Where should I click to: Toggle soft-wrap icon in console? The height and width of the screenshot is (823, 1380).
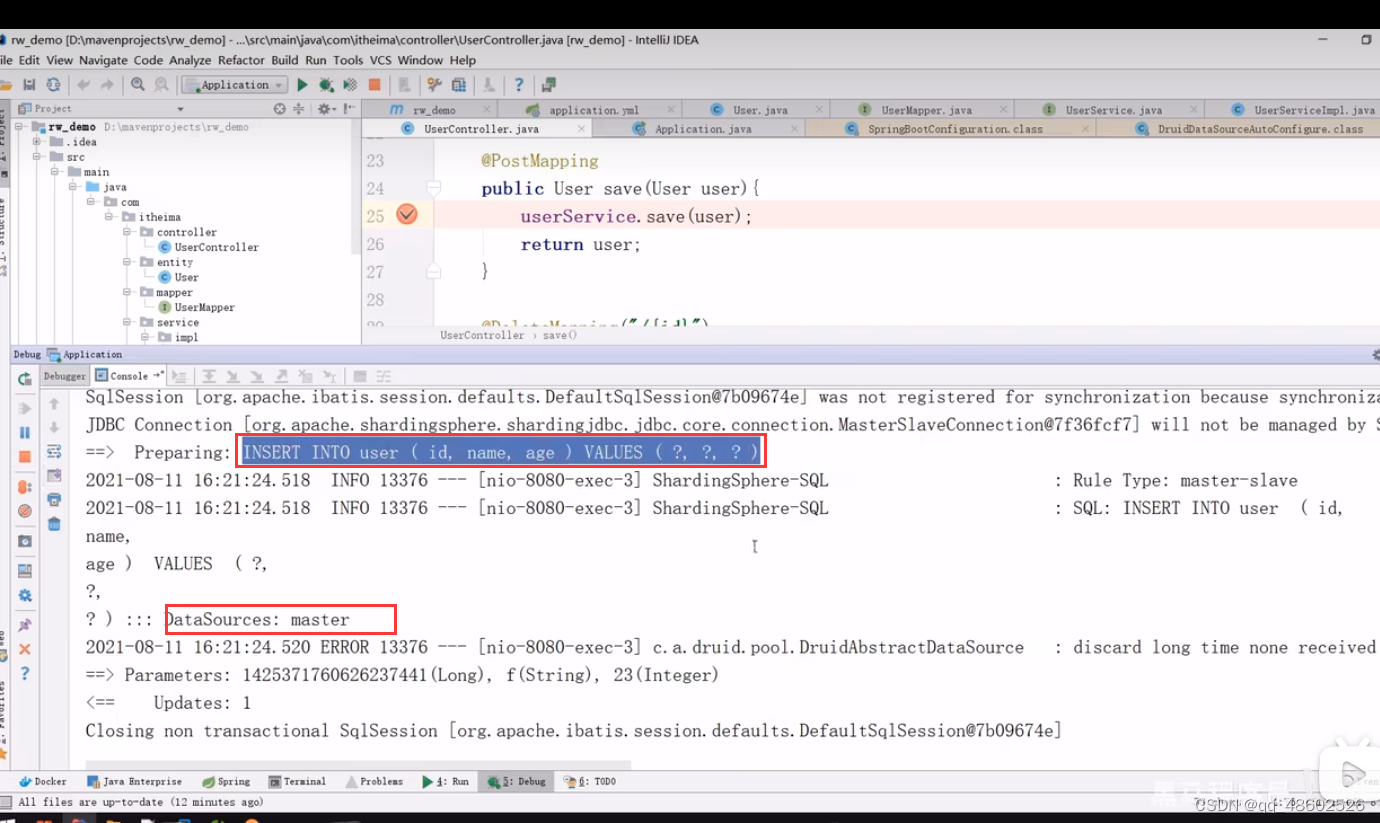coord(54,451)
